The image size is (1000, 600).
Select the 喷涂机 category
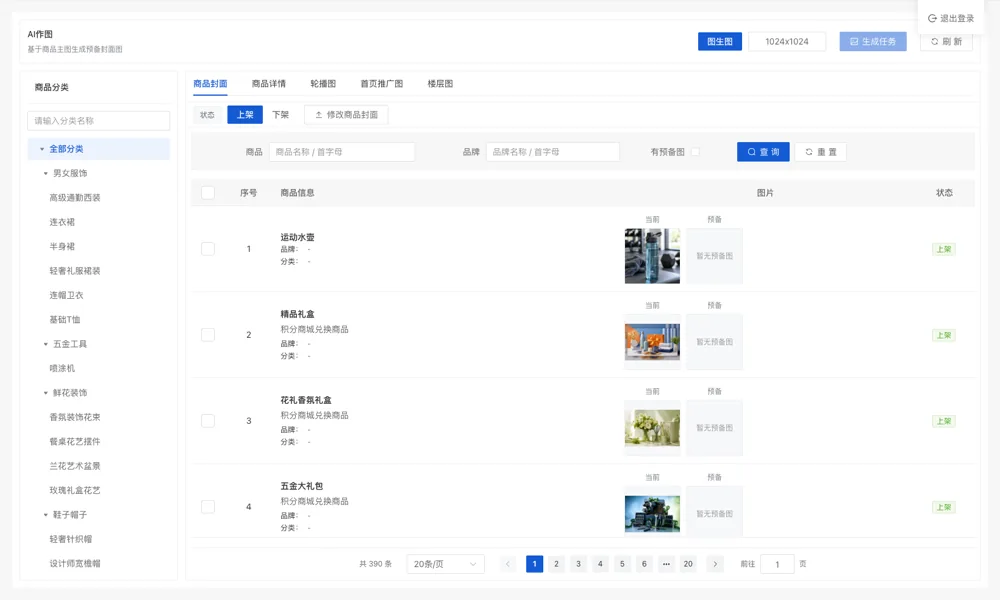point(62,368)
